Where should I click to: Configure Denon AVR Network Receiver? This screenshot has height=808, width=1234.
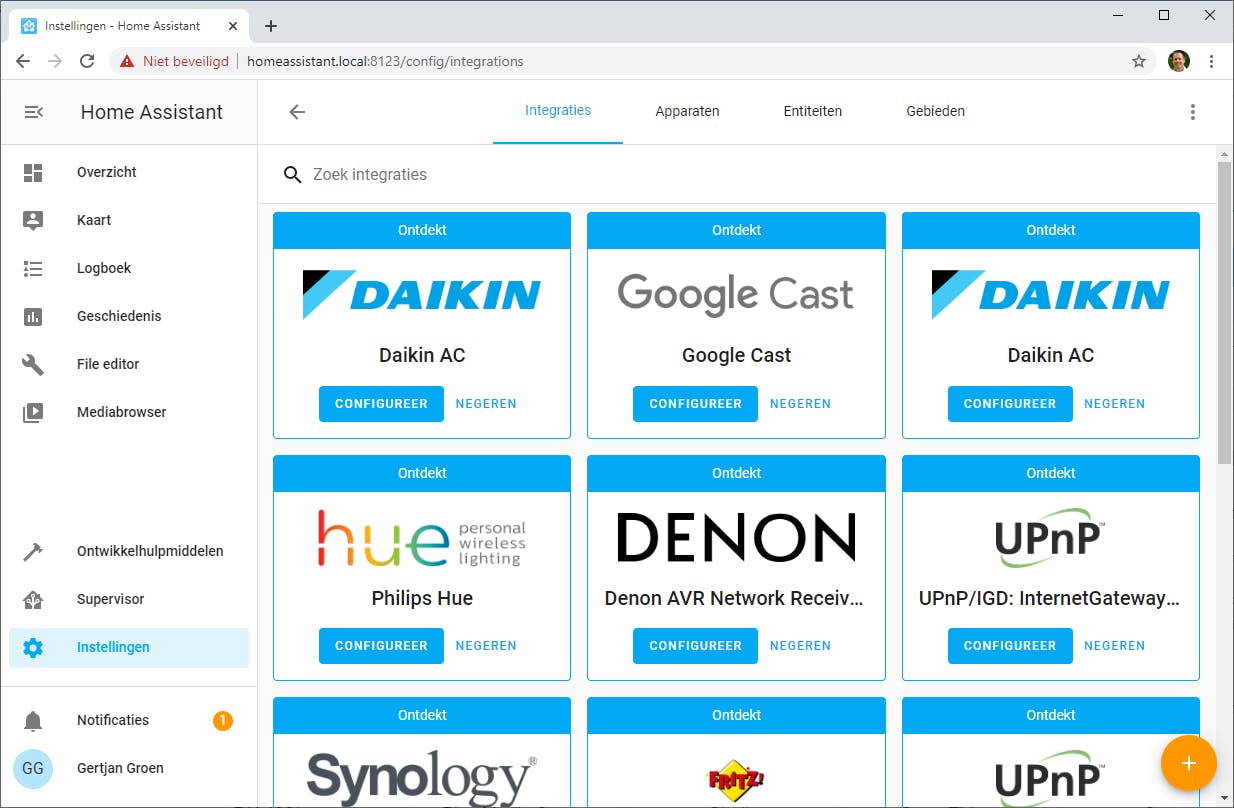click(695, 646)
